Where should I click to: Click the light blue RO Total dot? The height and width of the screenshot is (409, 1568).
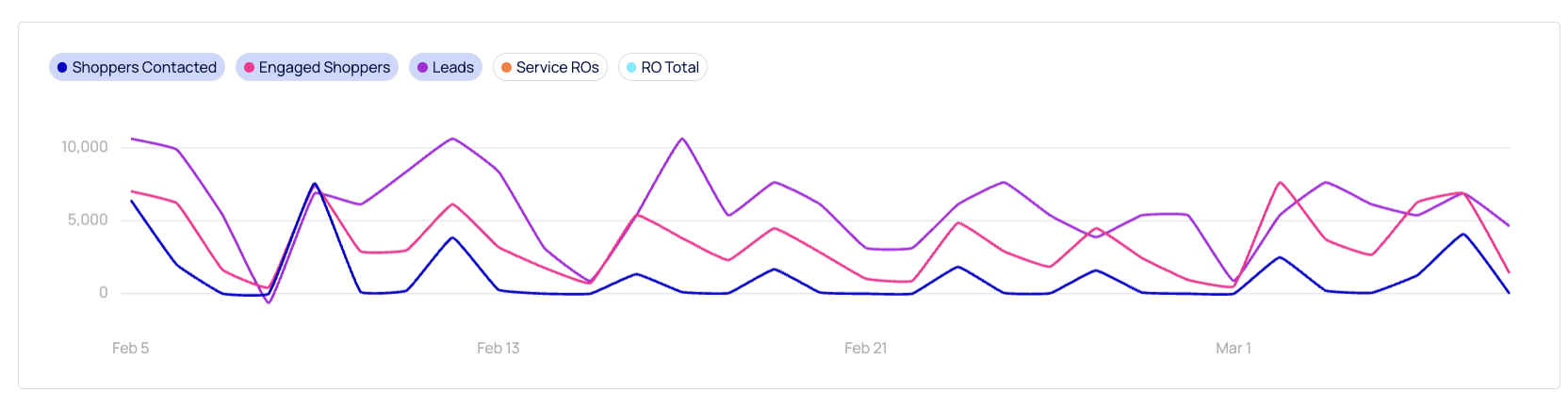(631, 68)
